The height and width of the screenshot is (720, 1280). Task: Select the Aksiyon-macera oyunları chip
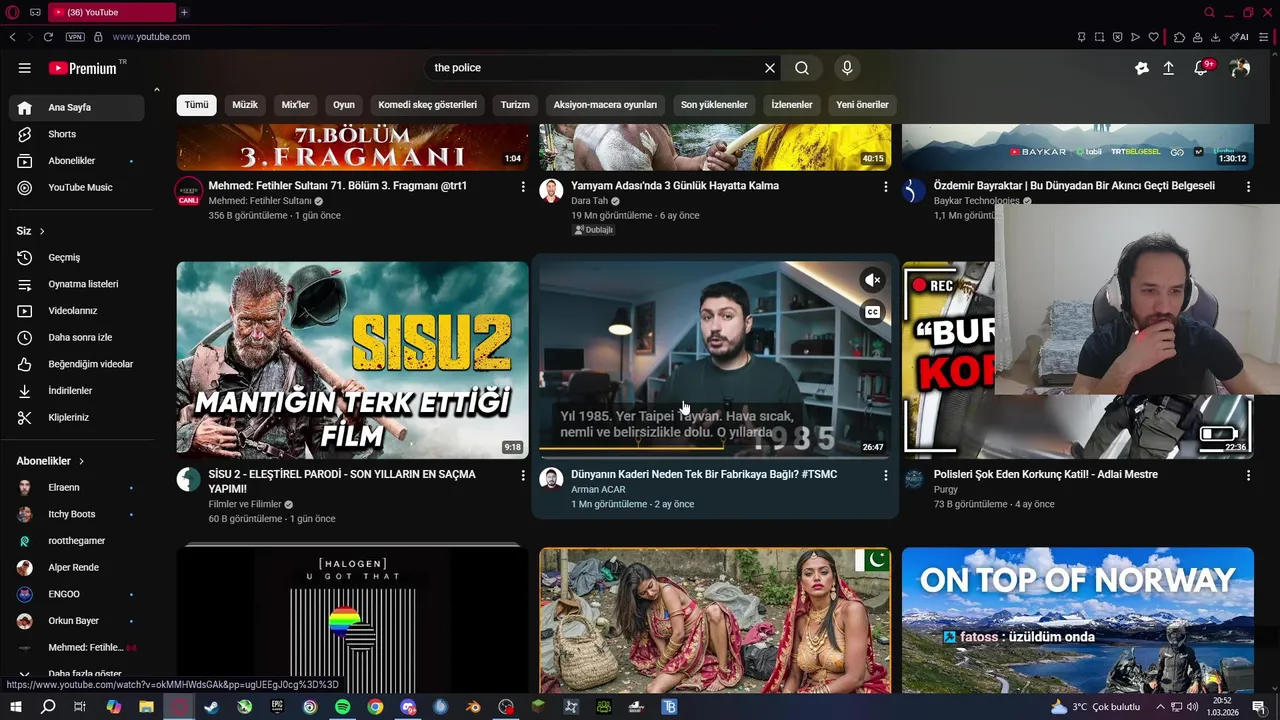click(x=605, y=104)
